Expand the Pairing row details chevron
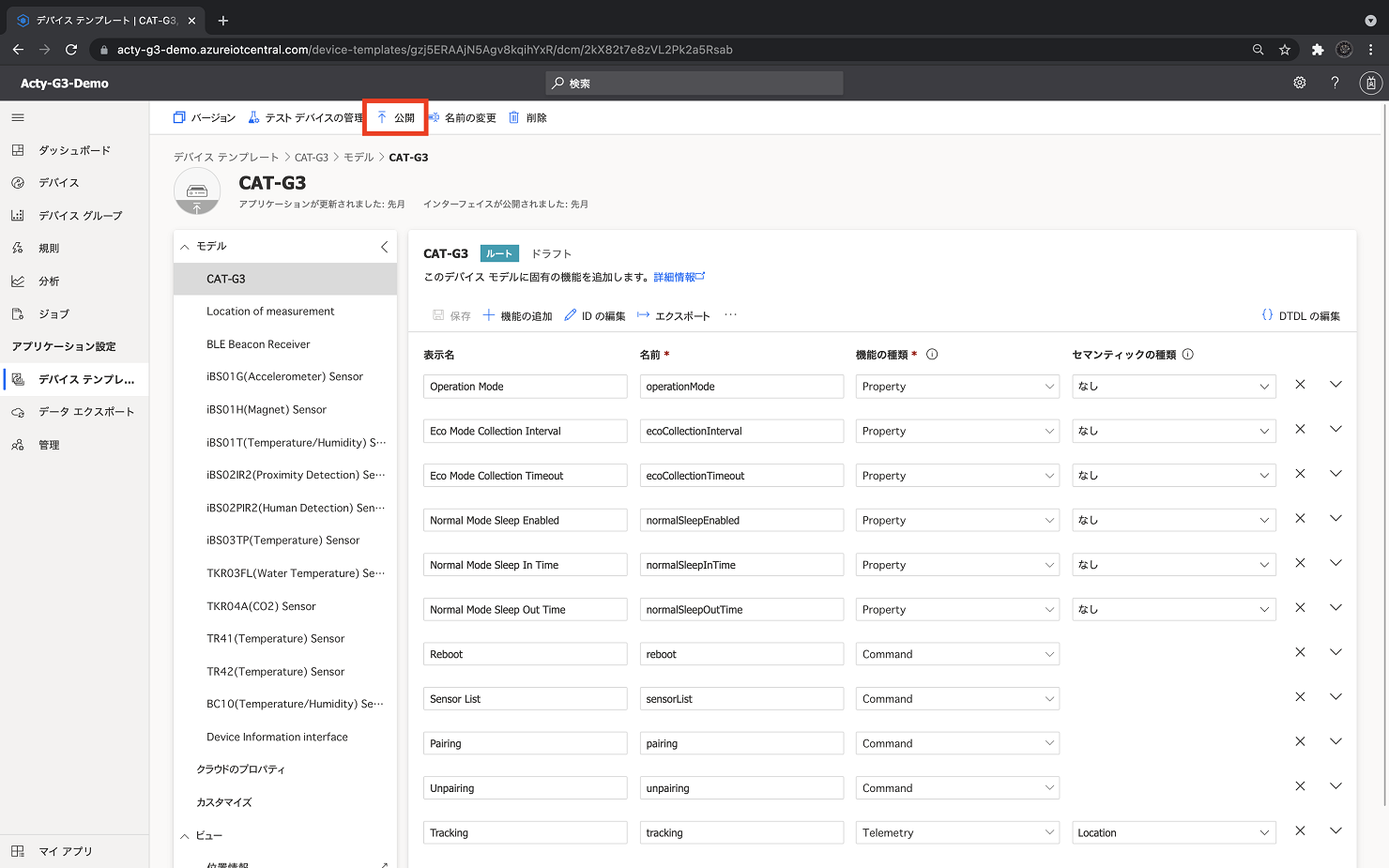Image resolution: width=1389 pixels, height=868 pixels. (x=1336, y=741)
